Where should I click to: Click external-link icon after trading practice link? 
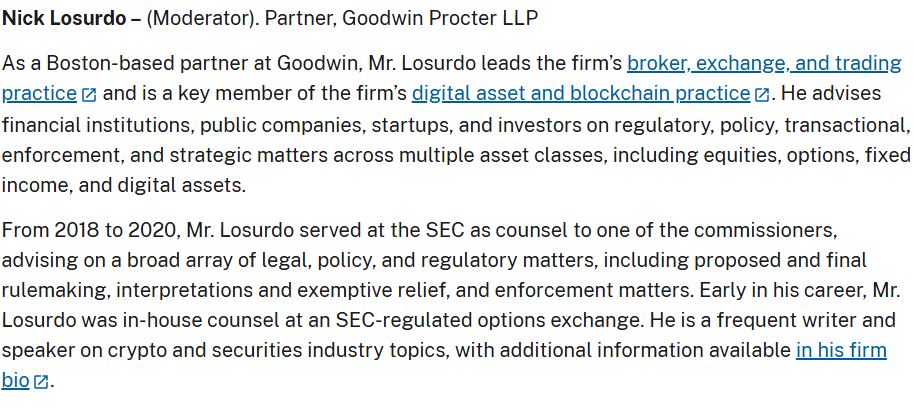[89, 94]
